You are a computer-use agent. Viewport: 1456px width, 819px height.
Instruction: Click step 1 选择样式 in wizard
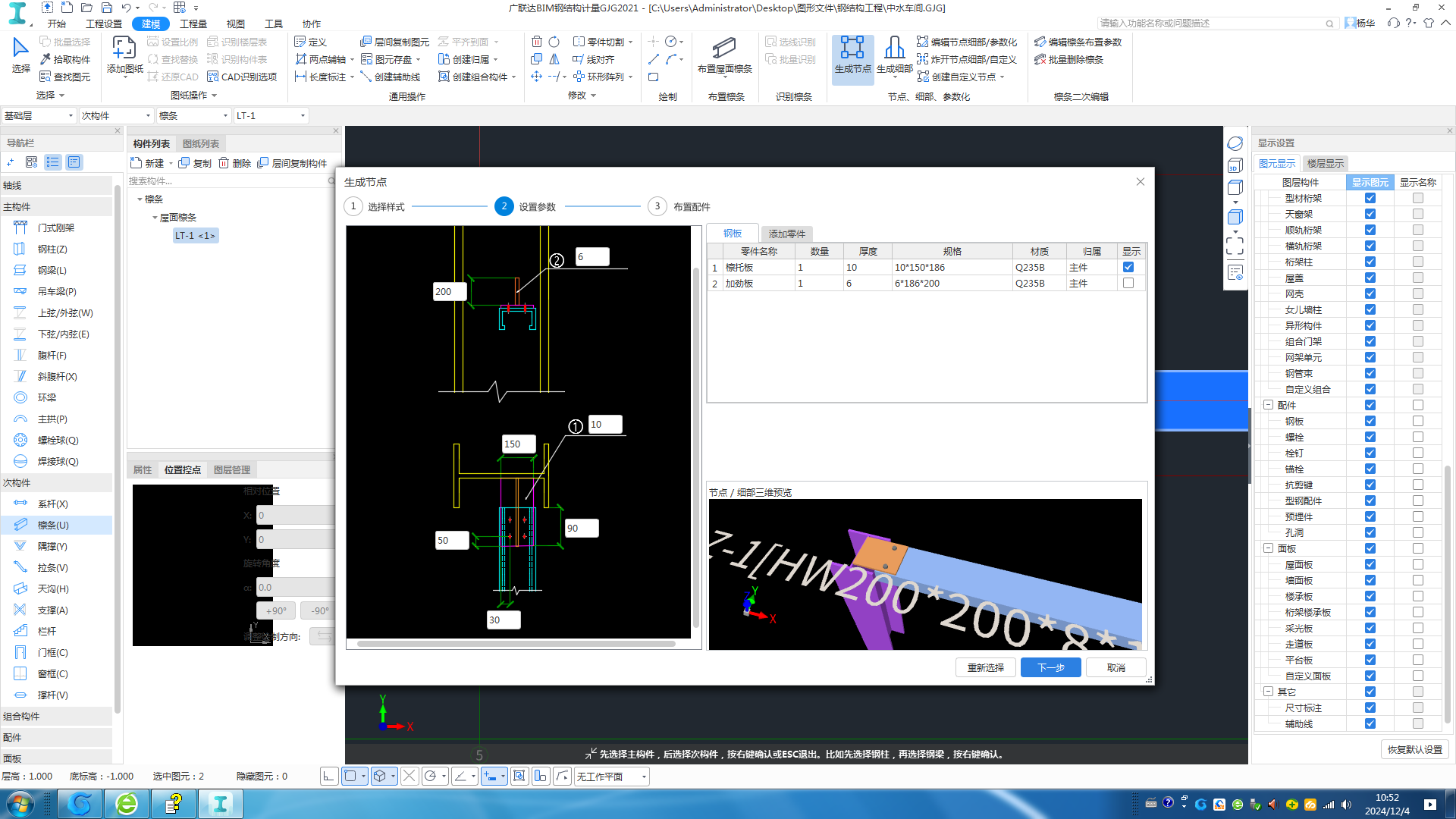(374, 206)
